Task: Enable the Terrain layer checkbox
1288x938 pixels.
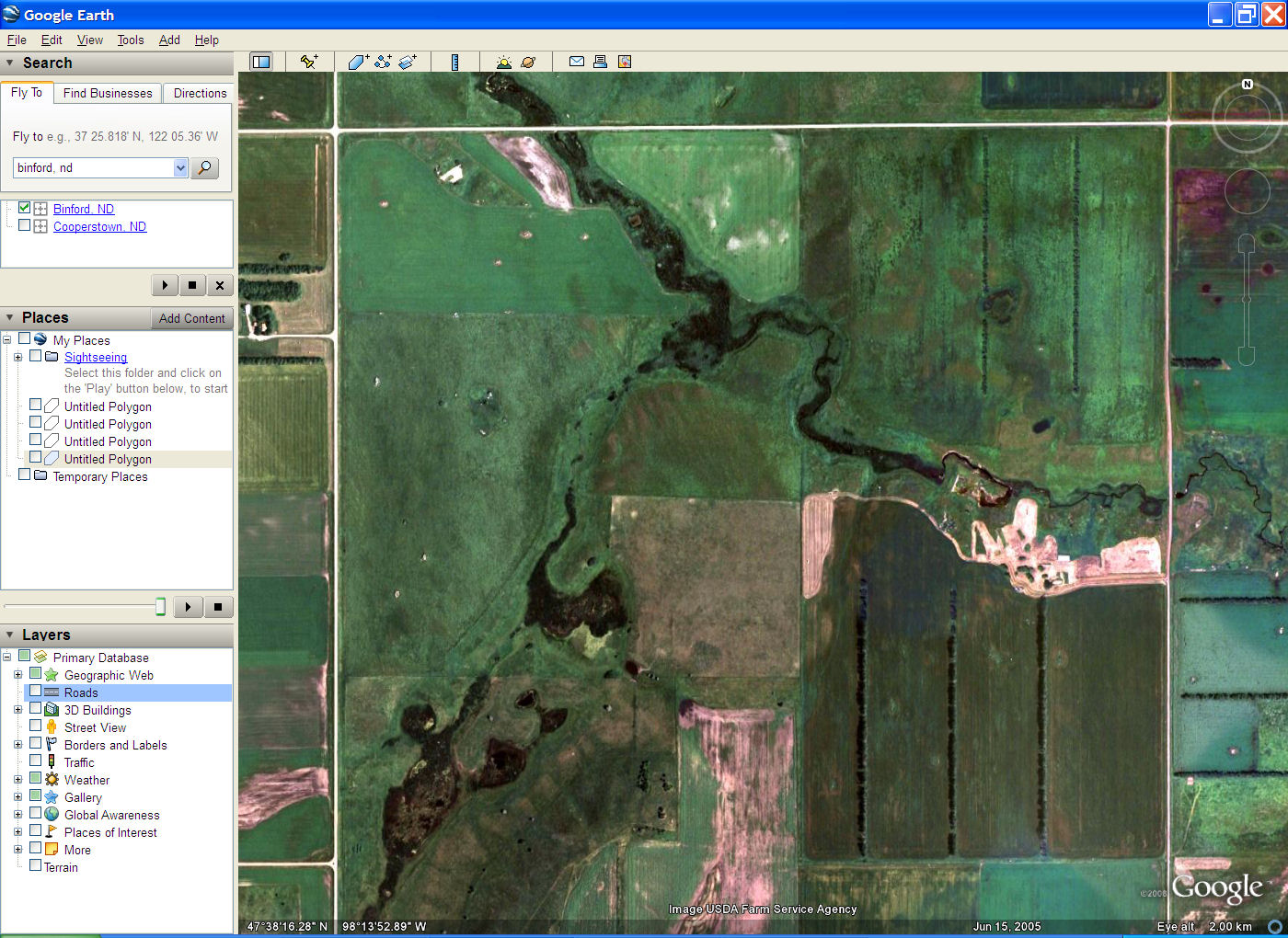Action: [x=35, y=866]
